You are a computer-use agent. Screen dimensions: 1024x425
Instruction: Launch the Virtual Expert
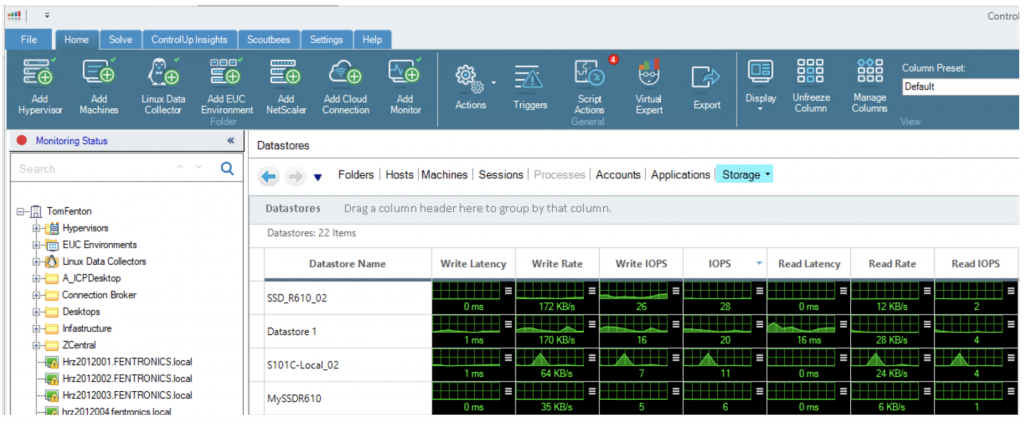tap(648, 76)
